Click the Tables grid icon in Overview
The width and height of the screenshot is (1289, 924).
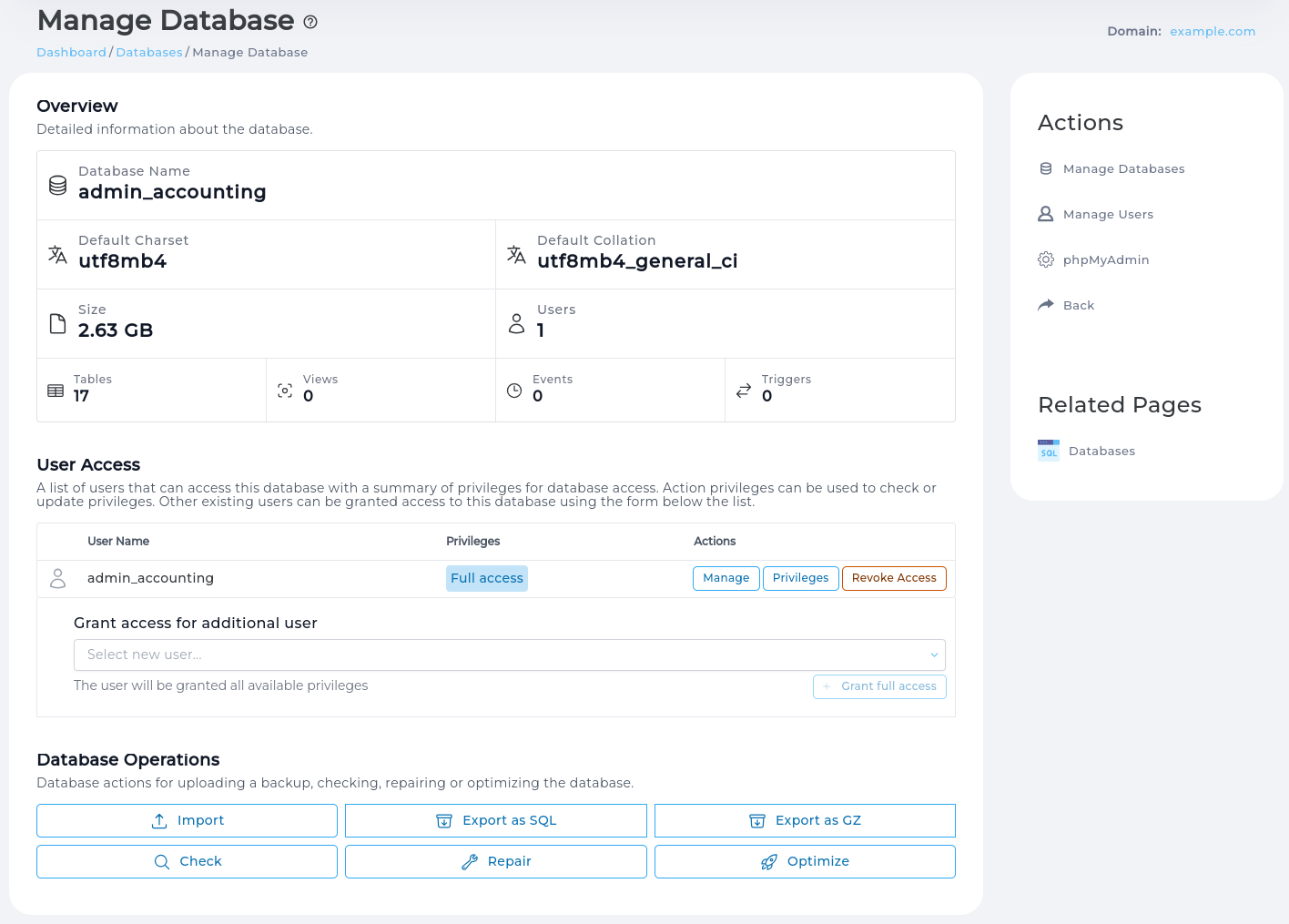pyautogui.click(x=56, y=389)
